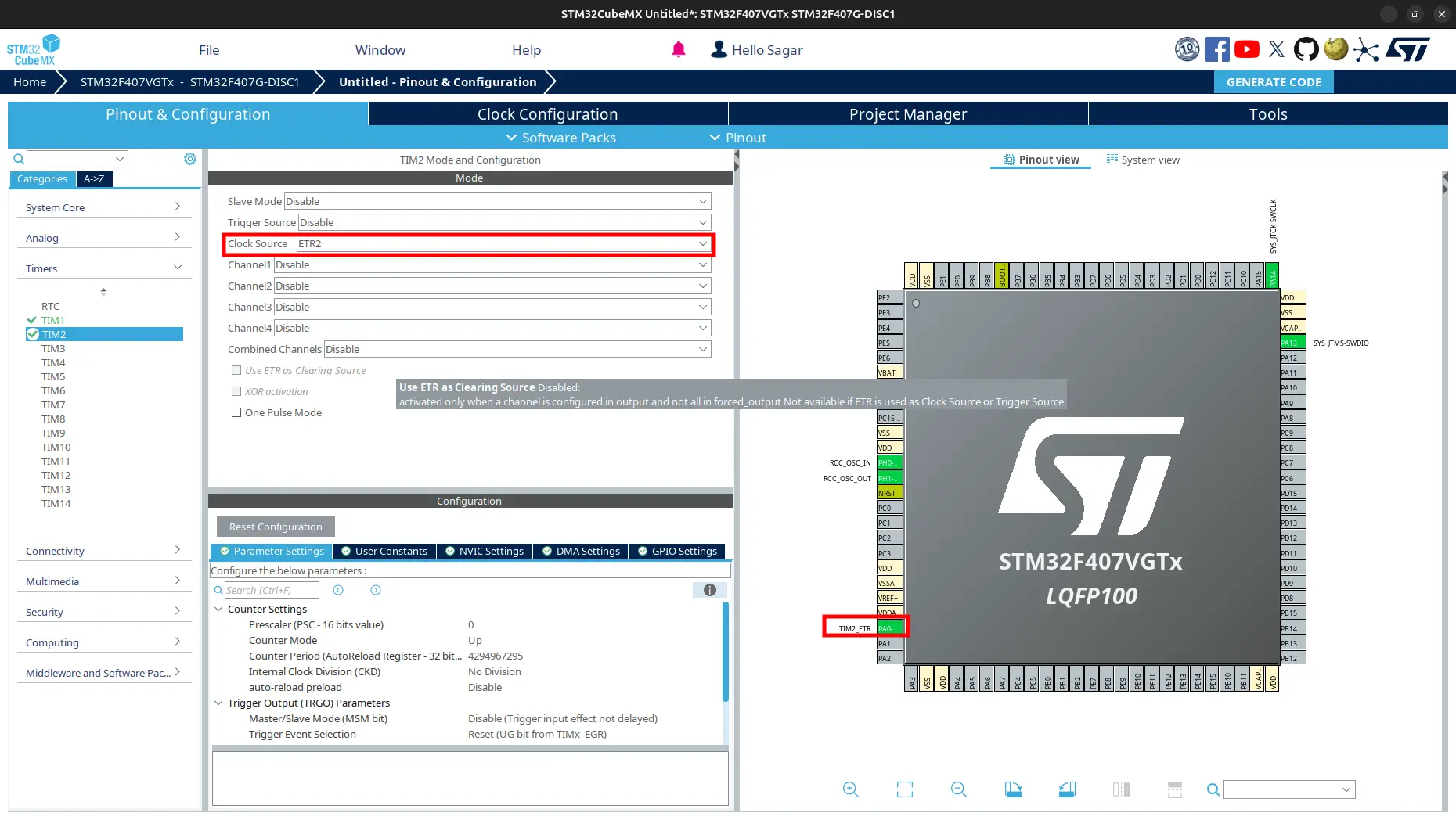
Task: Zoom out of the pinout view
Action: [959, 789]
